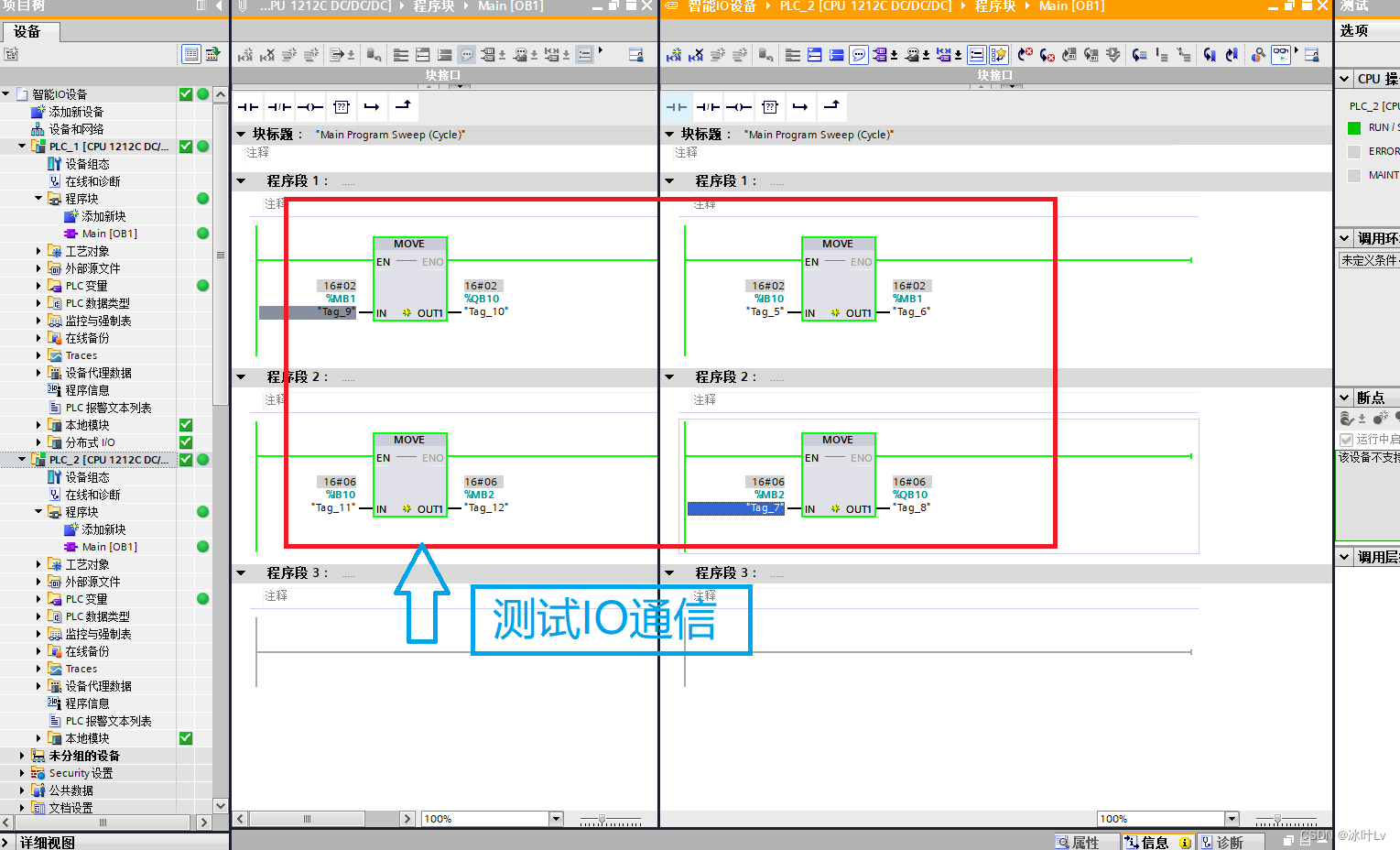Viewport: 1400px width, 850px height.
Task: Expand PLC 变量 under PLC_2
Action: click(x=38, y=599)
